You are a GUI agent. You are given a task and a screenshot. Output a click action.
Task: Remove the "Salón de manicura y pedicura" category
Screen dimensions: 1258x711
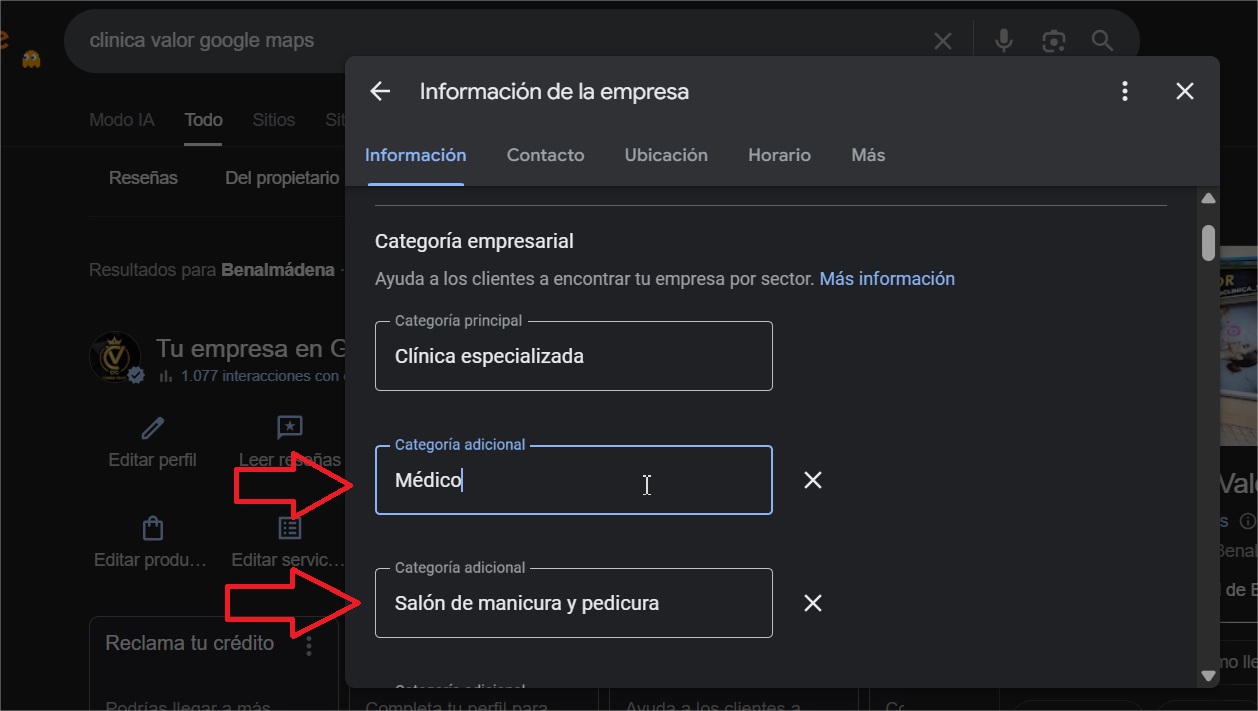(812, 603)
